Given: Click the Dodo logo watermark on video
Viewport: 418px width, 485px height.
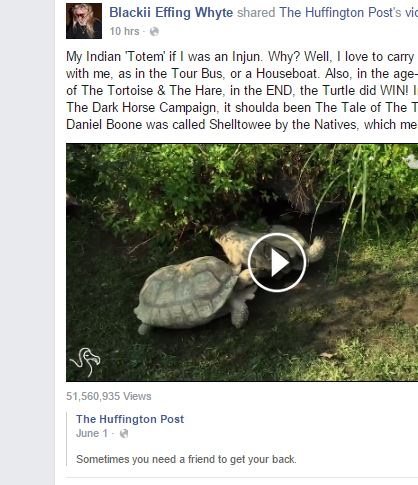Looking at the screenshot, I should click(85, 362).
